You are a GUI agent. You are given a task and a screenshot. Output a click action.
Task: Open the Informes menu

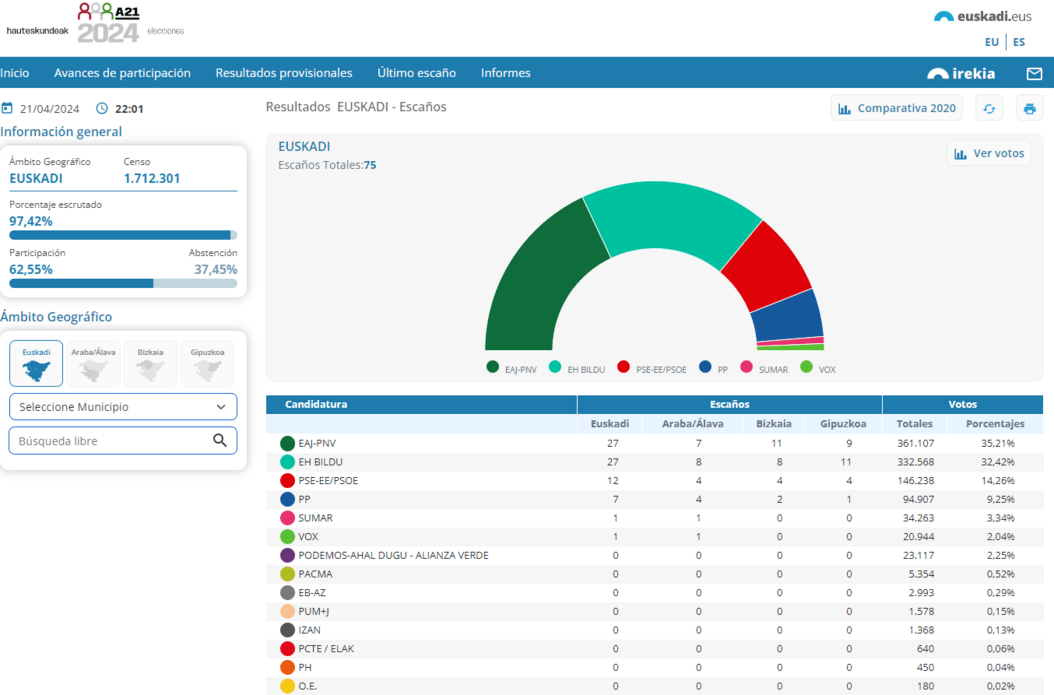505,73
